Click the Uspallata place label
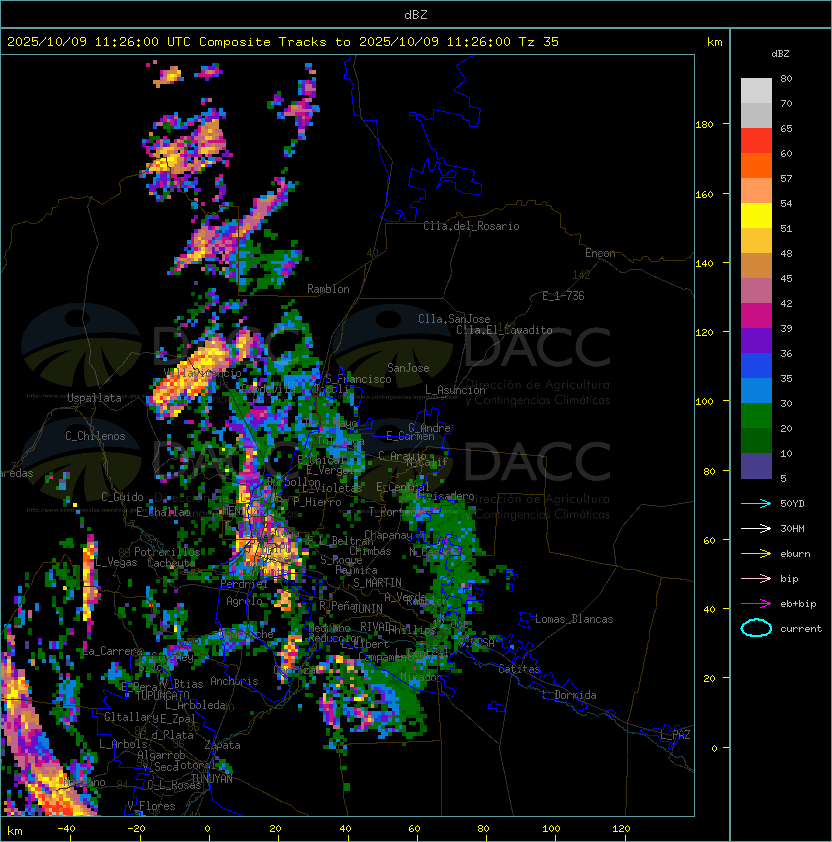The width and height of the screenshot is (832, 842). (94, 398)
